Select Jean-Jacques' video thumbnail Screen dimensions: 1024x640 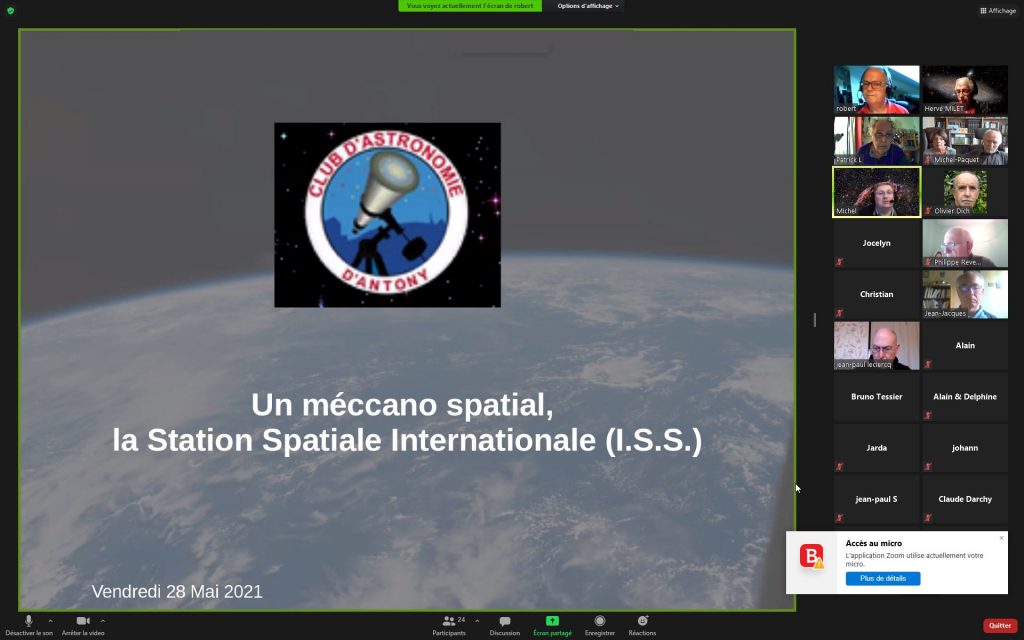point(965,295)
